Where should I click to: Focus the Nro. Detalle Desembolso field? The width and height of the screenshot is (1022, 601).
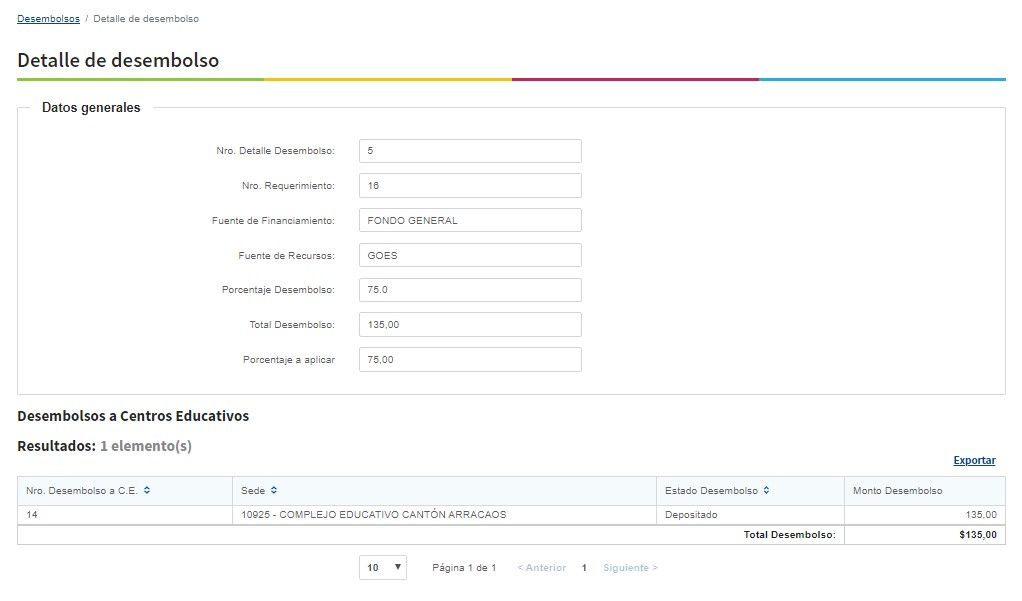point(470,151)
